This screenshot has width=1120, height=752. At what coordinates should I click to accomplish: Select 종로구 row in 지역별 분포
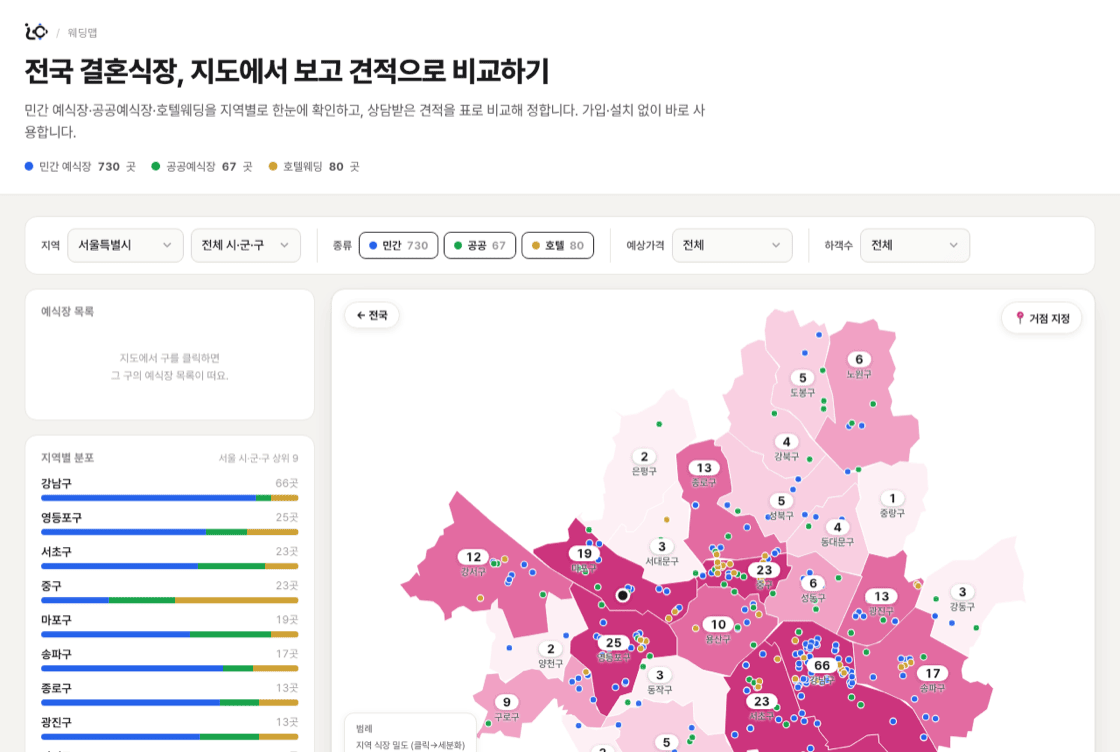169,695
